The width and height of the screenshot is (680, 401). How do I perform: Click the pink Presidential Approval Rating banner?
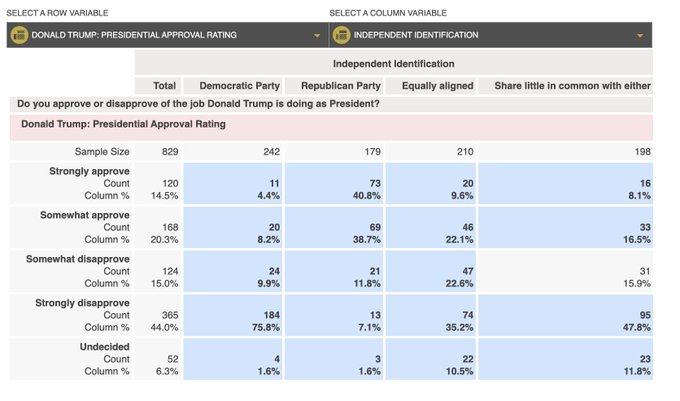pyautogui.click(x=330, y=126)
